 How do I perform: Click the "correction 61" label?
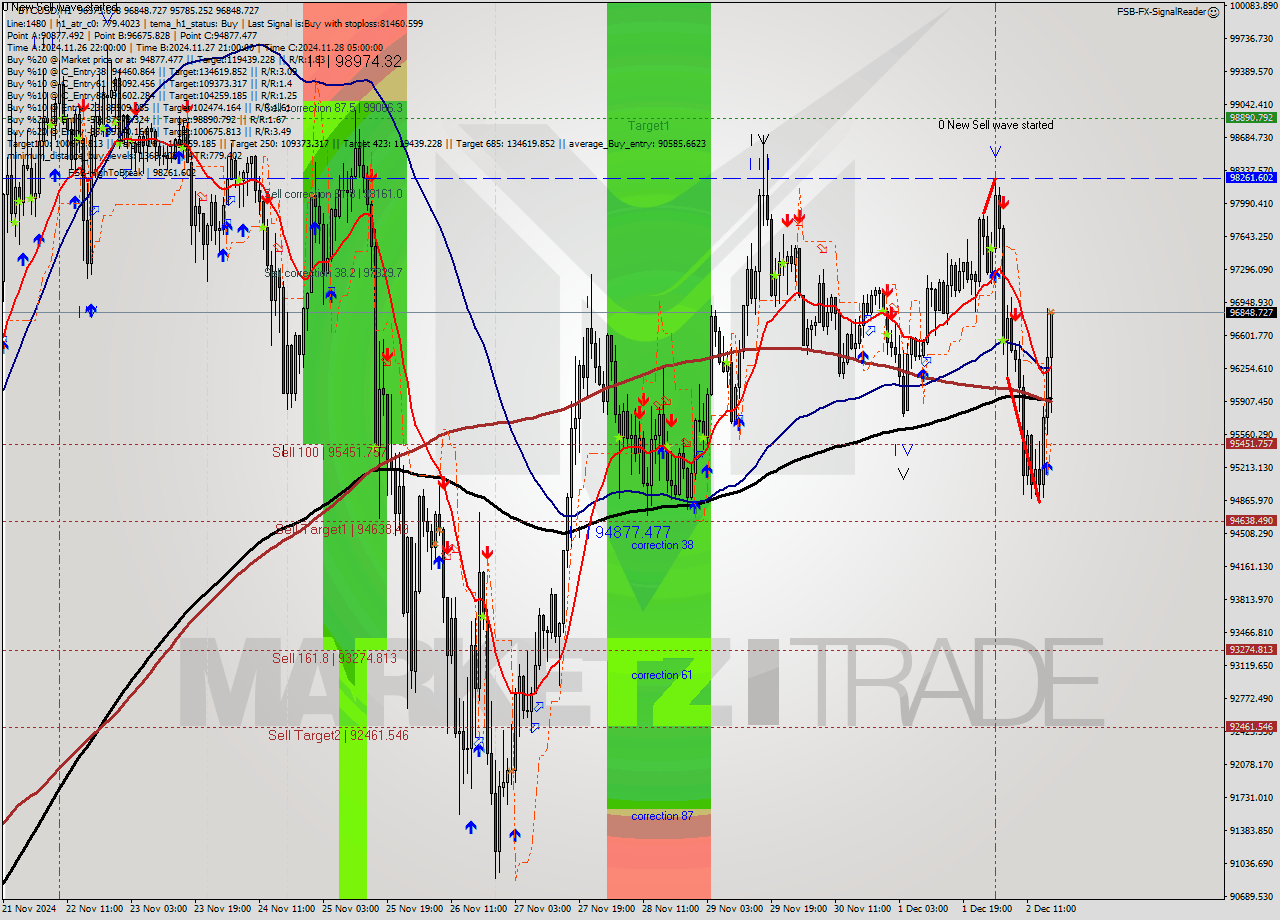(662, 676)
